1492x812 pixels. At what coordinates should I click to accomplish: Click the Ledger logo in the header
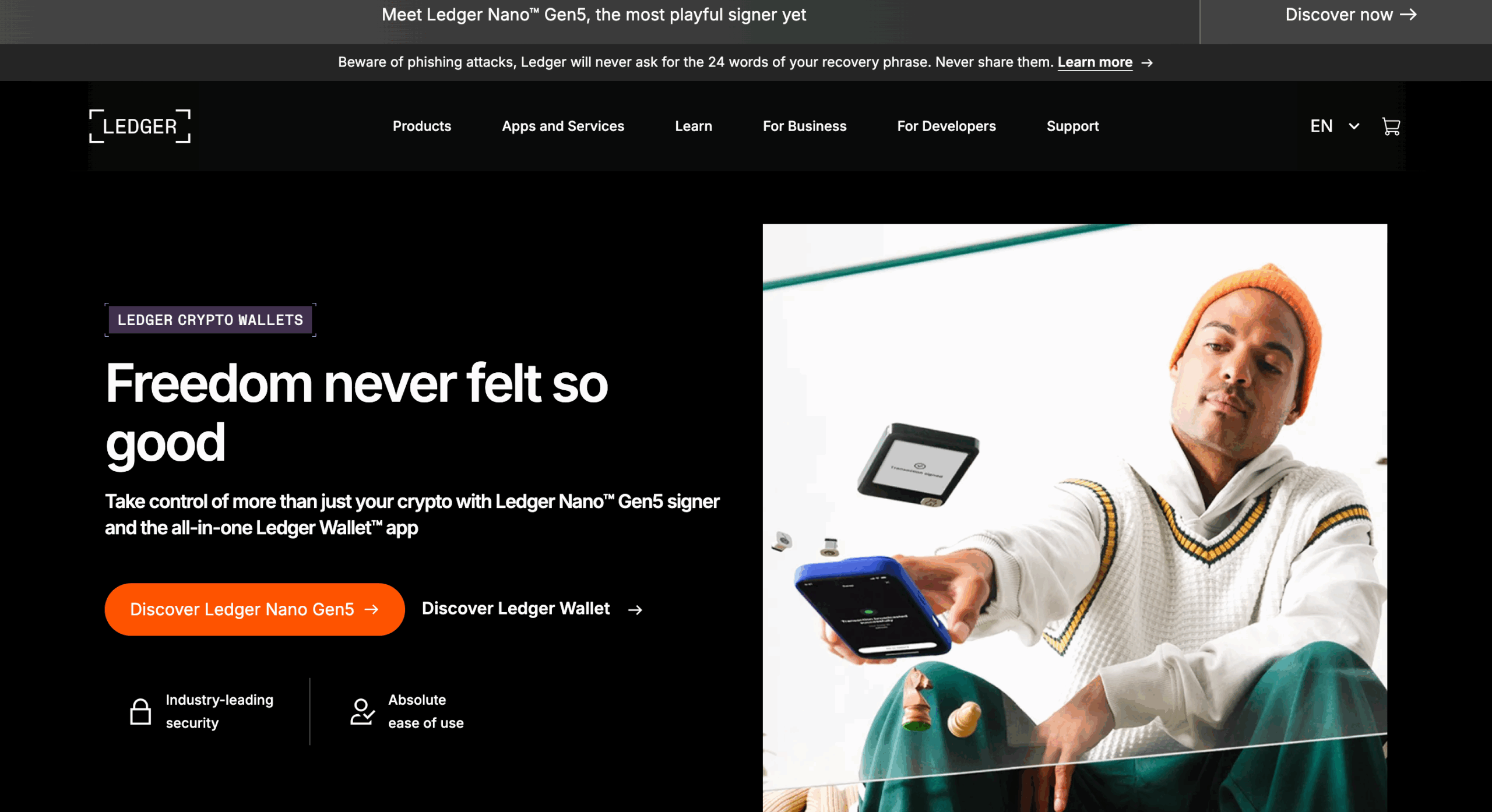click(140, 126)
